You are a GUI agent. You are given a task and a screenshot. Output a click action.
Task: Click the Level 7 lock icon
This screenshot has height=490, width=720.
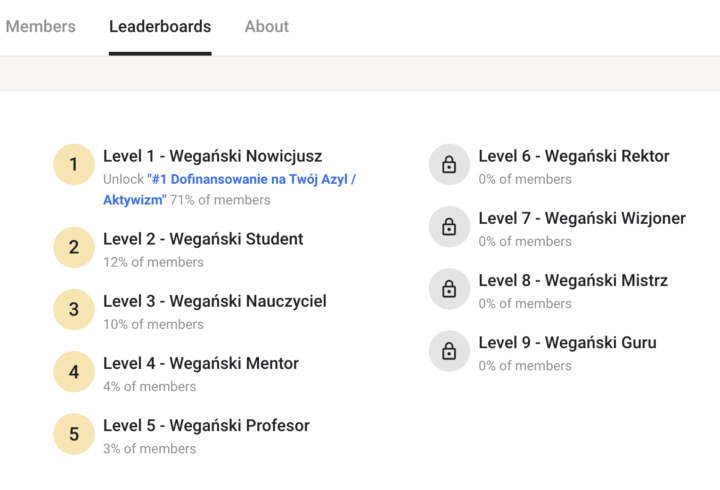tap(449, 227)
